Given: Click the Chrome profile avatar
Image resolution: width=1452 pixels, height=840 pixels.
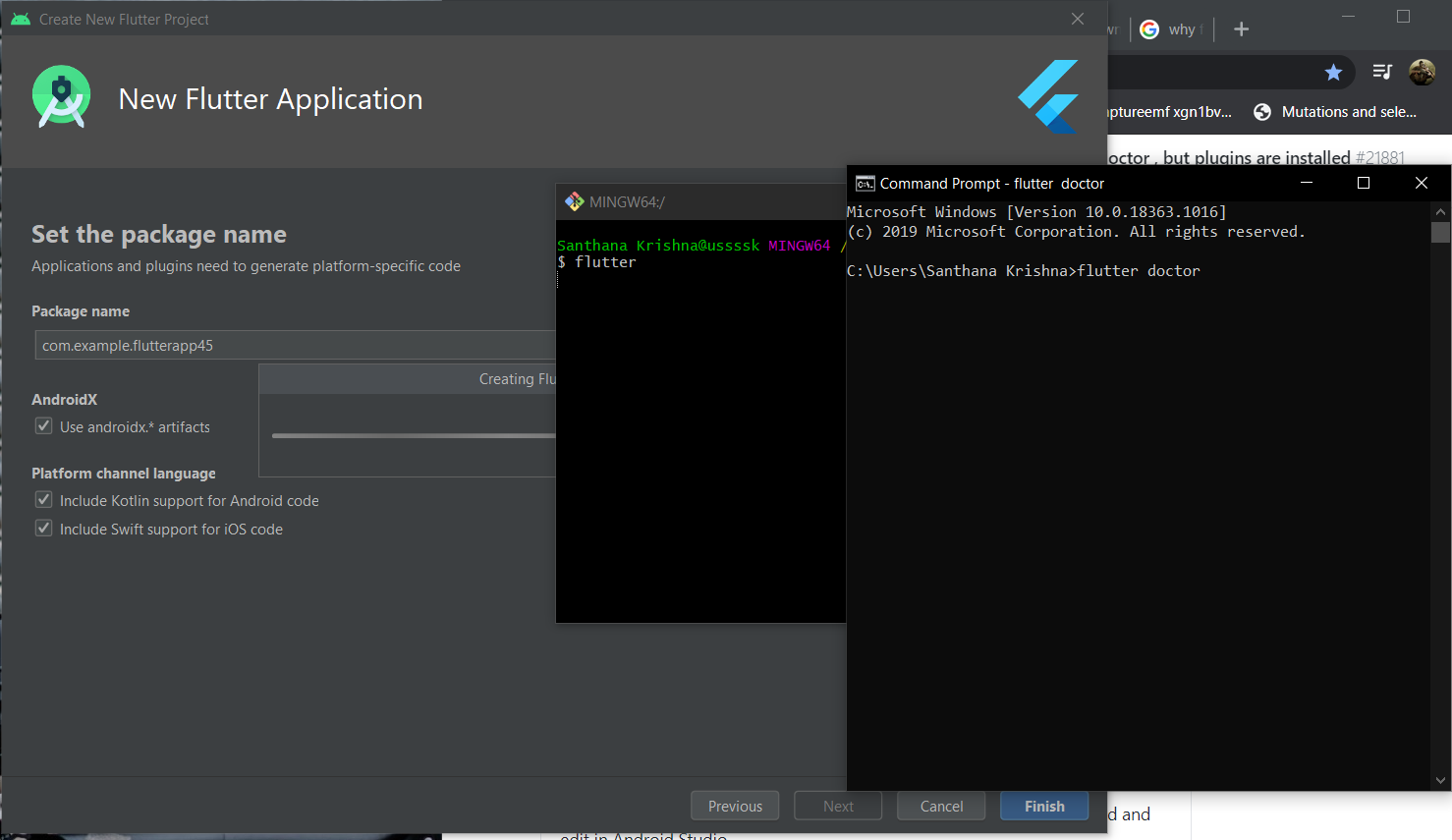Looking at the screenshot, I should (1422, 71).
